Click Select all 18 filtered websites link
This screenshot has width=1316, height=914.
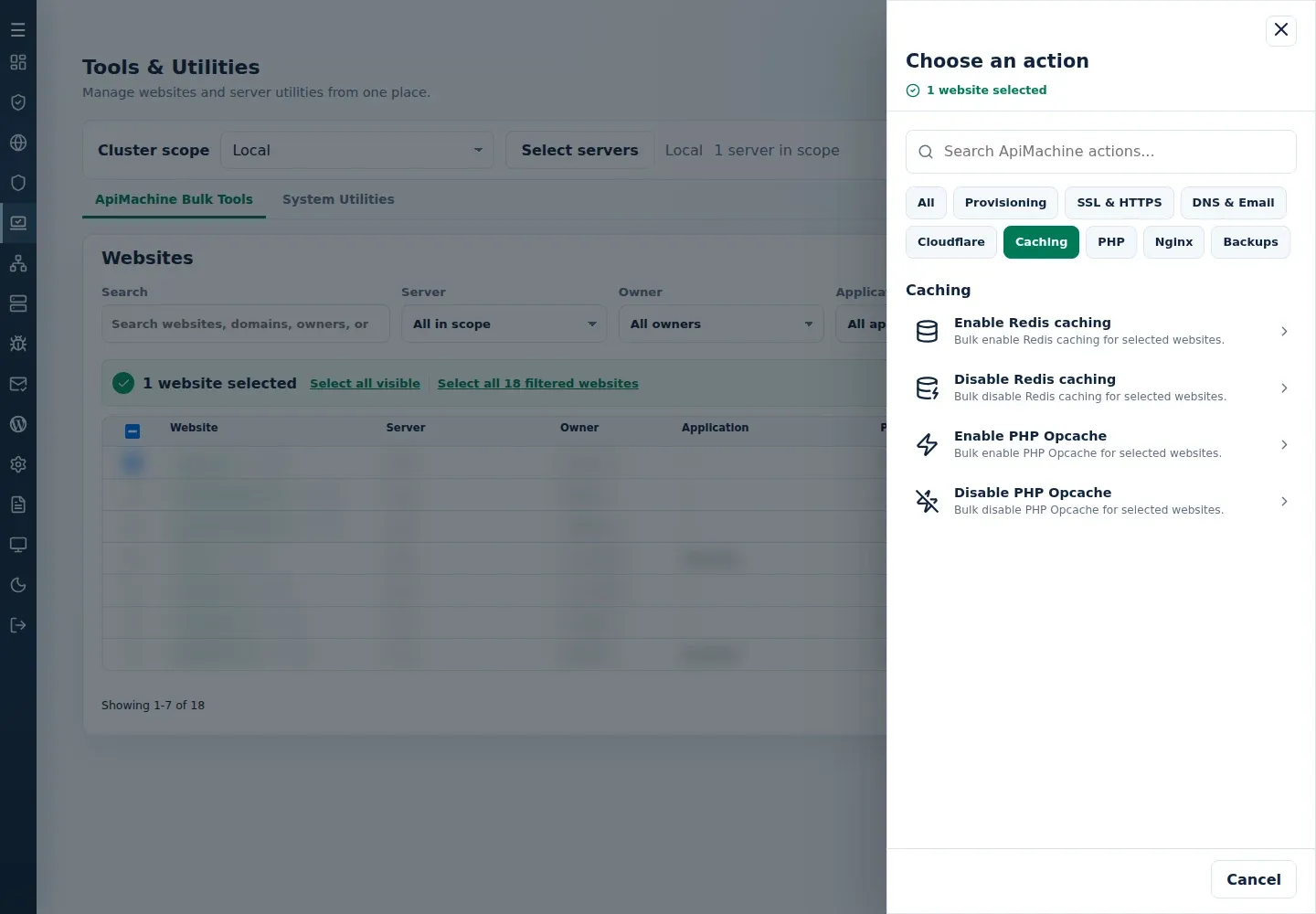(538, 384)
